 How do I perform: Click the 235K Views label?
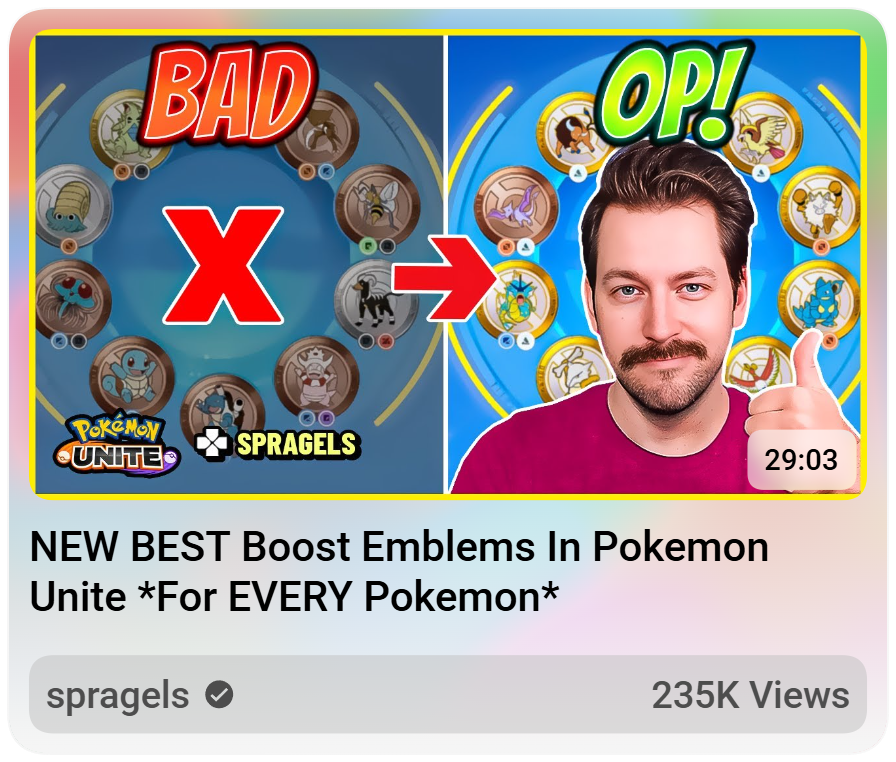point(750,695)
